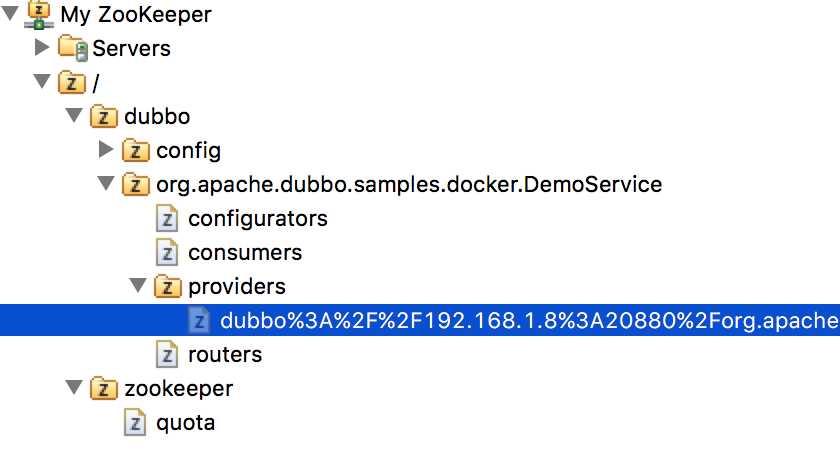
Task: Collapse the zookeeper node arrow
Action: coord(74,388)
